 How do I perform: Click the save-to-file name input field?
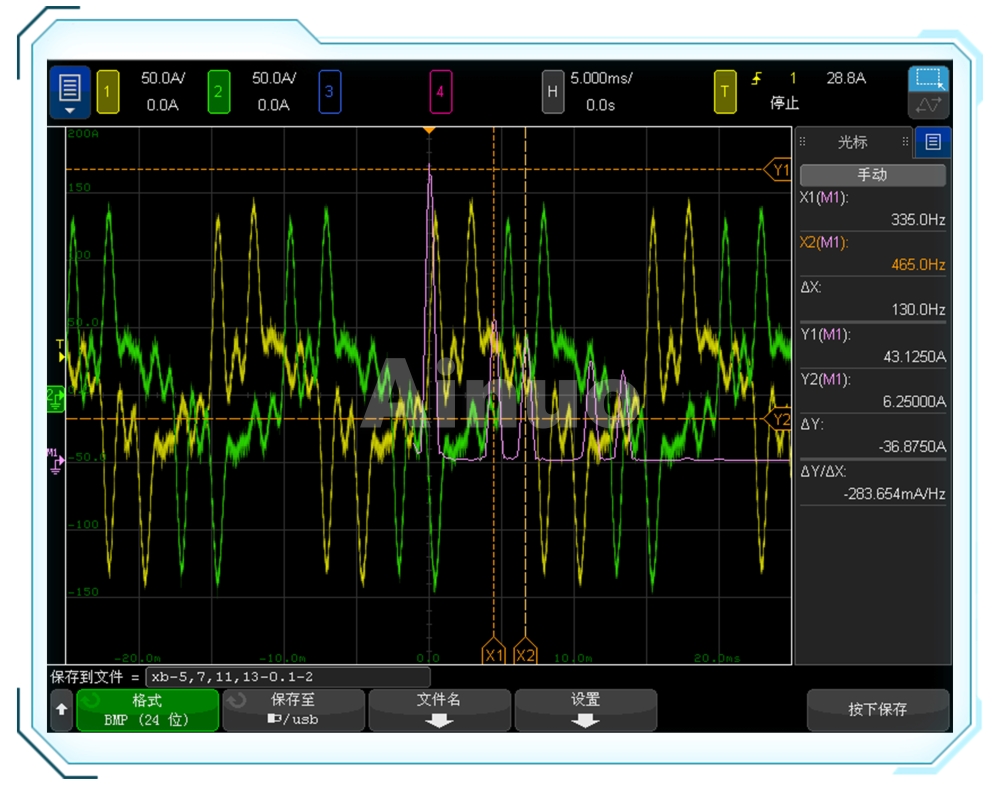(287, 677)
